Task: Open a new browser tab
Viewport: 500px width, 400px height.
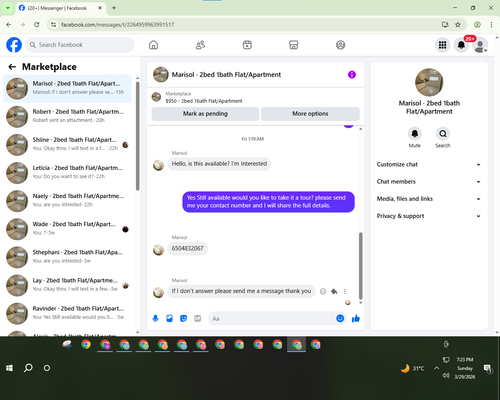Action: 114,8
